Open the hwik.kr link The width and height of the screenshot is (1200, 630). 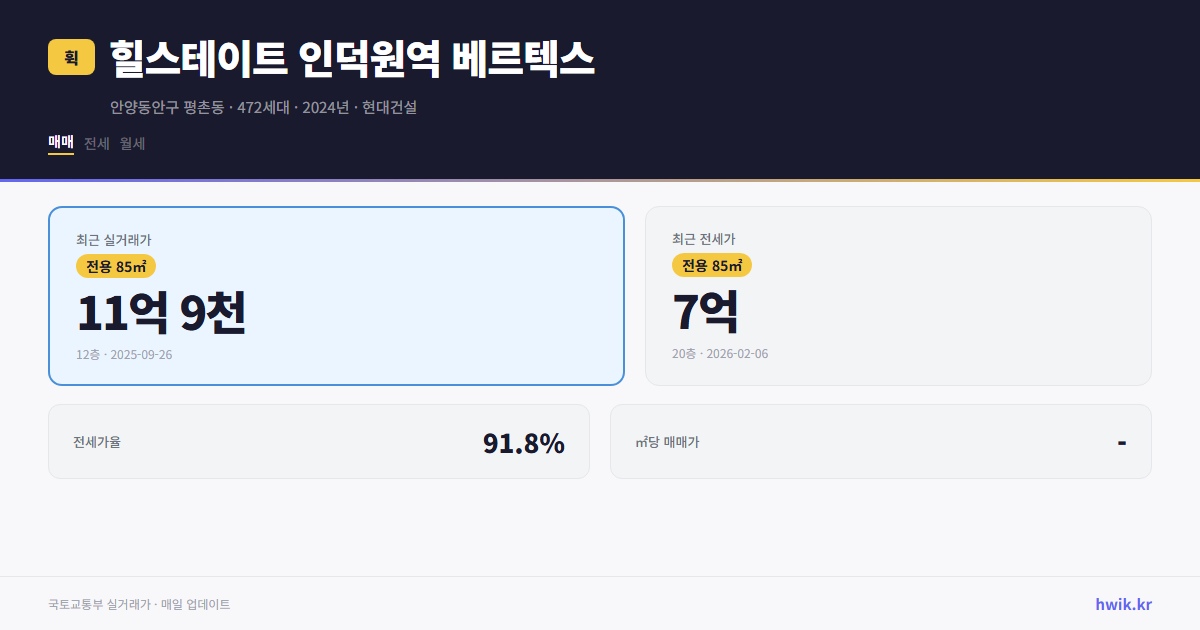click(x=1122, y=603)
